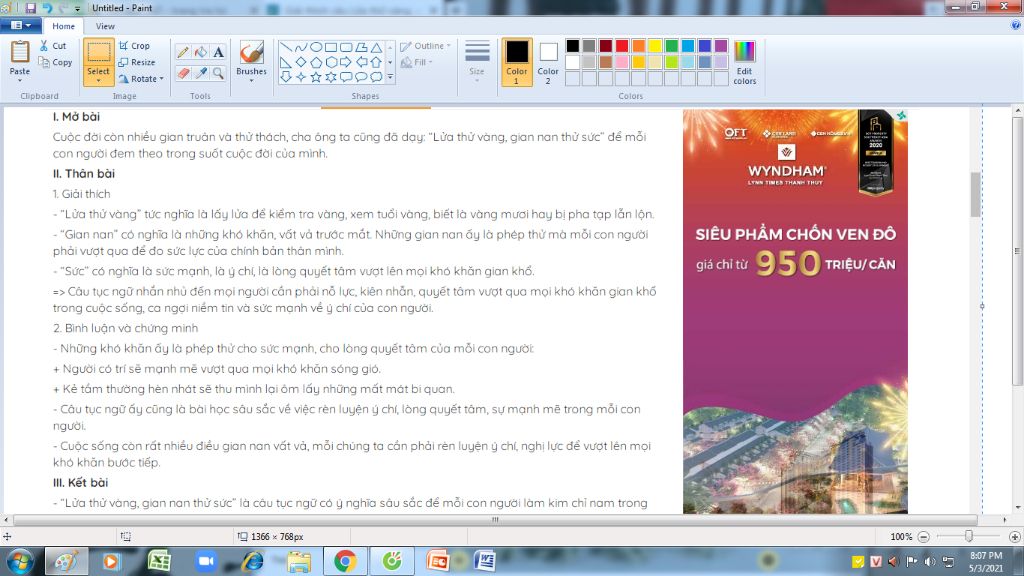Choose the Curve shape

tap(300, 47)
